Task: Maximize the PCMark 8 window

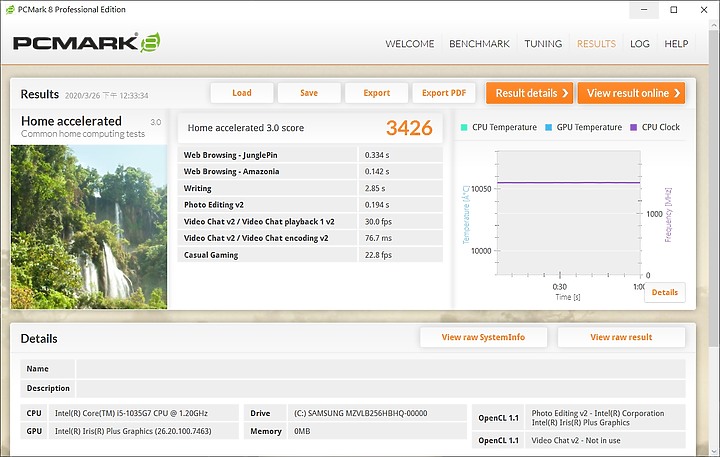Action: (674, 10)
